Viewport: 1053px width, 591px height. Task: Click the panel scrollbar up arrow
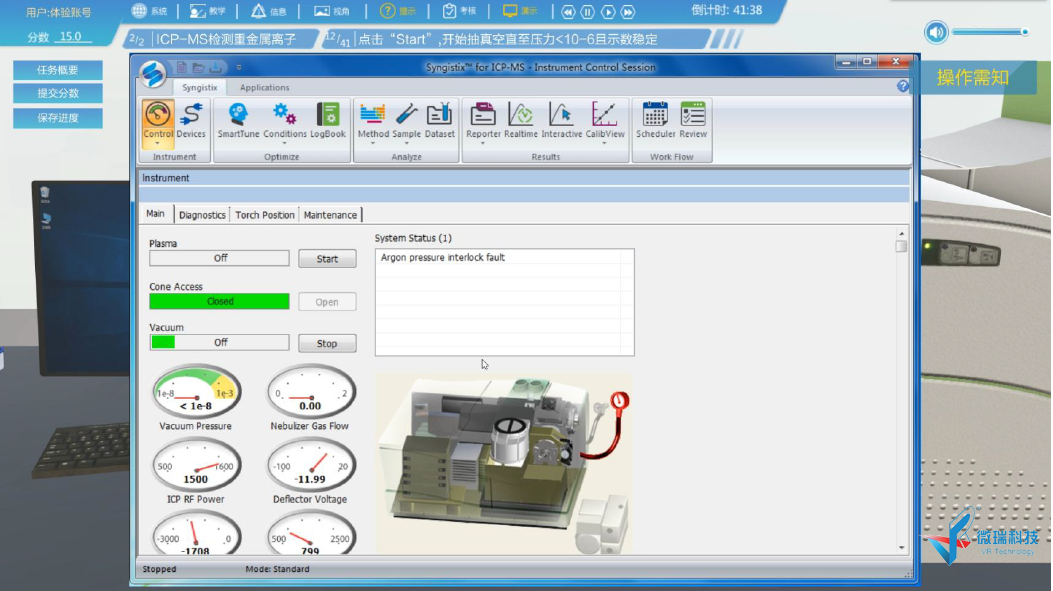901,234
